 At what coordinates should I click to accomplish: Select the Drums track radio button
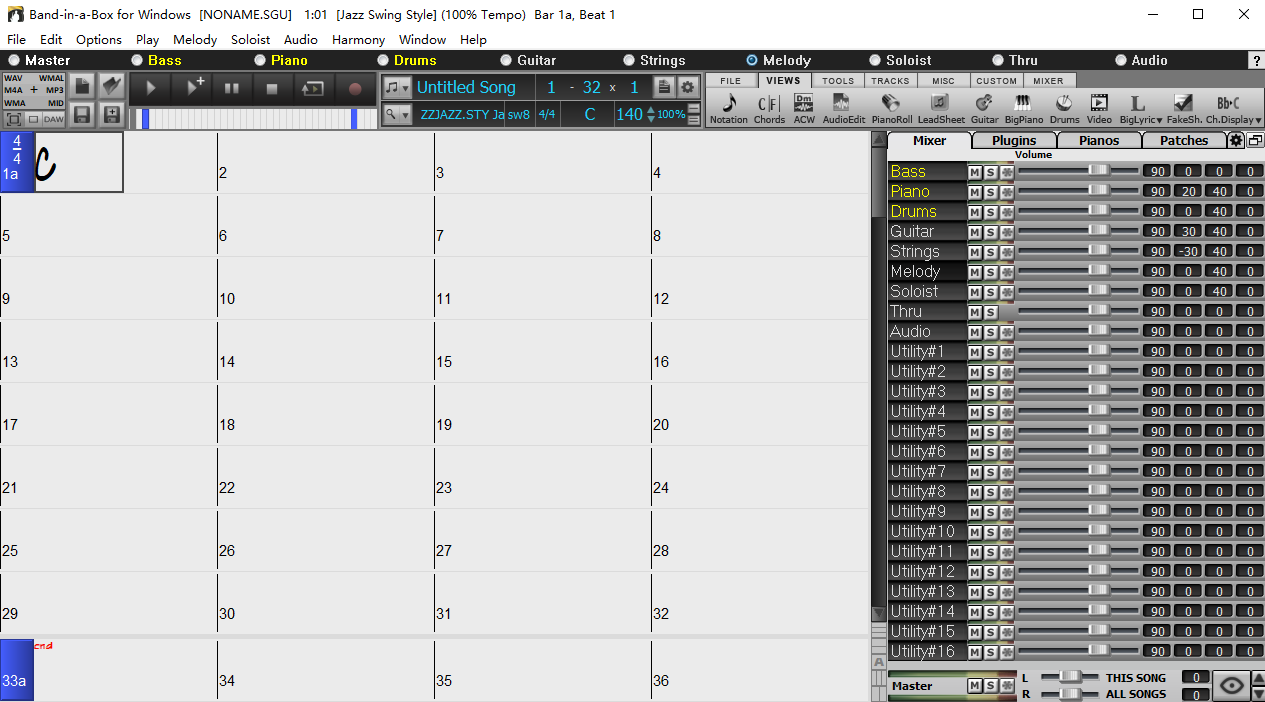click(x=384, y=61)
